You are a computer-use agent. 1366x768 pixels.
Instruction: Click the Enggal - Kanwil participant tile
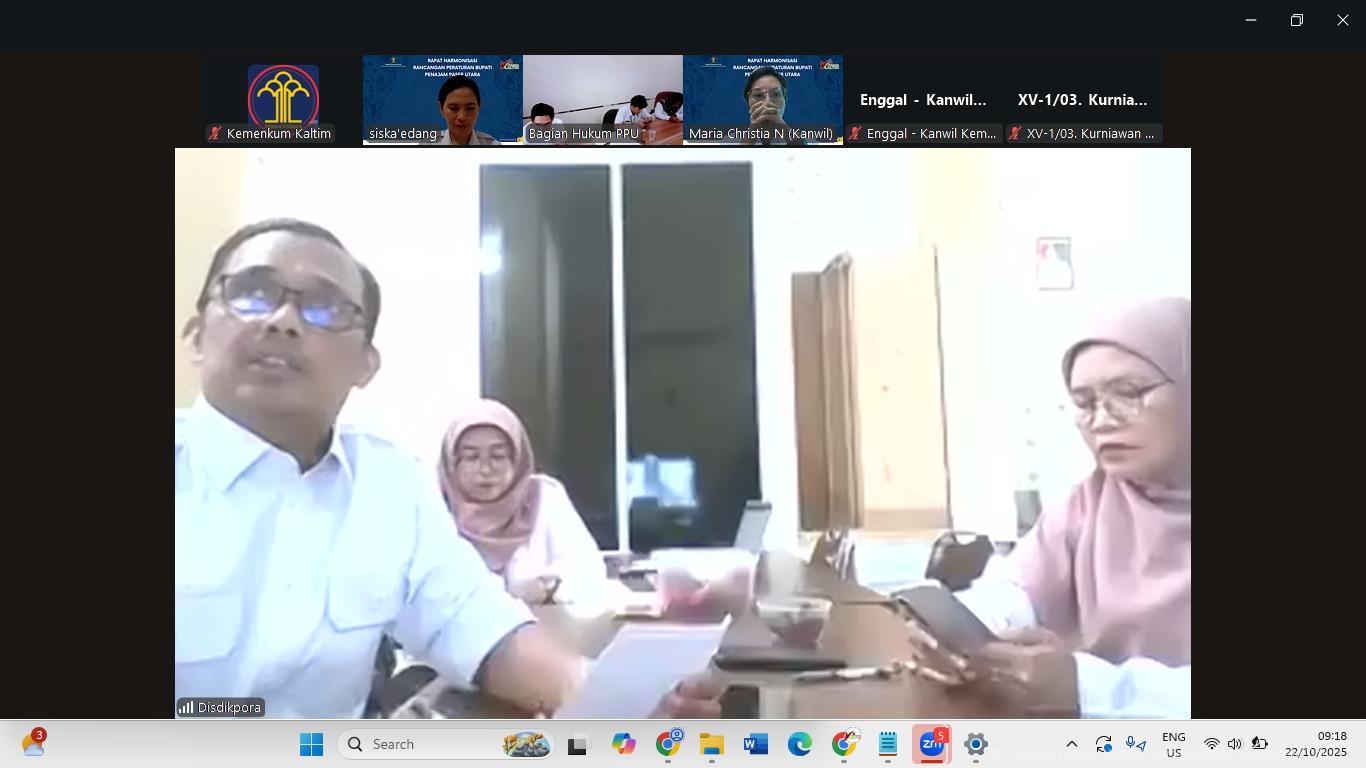click(922, 100)
